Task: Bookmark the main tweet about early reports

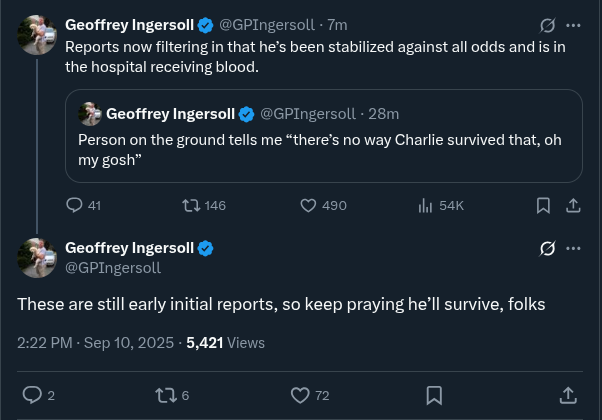Action: click(x=434, y=395)
